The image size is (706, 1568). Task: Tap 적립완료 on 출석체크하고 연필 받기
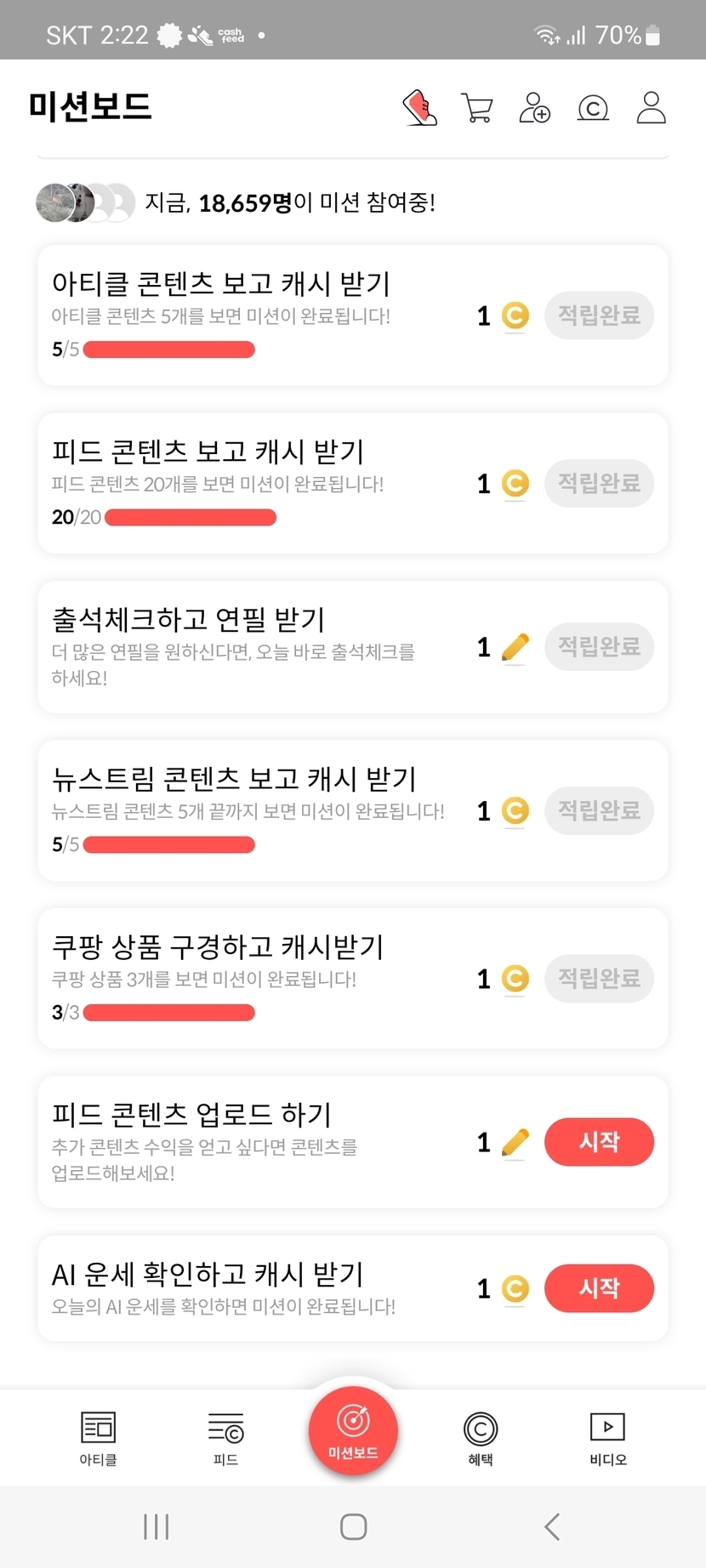pyautogui.click(x=599, y=647)
